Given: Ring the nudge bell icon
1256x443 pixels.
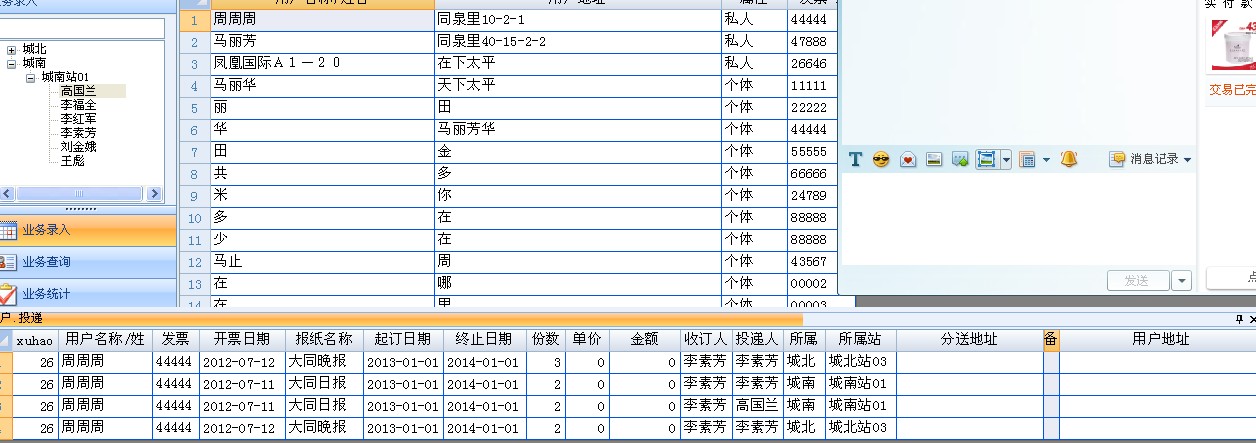Looking at the screenshot, I should [1069, 159].
